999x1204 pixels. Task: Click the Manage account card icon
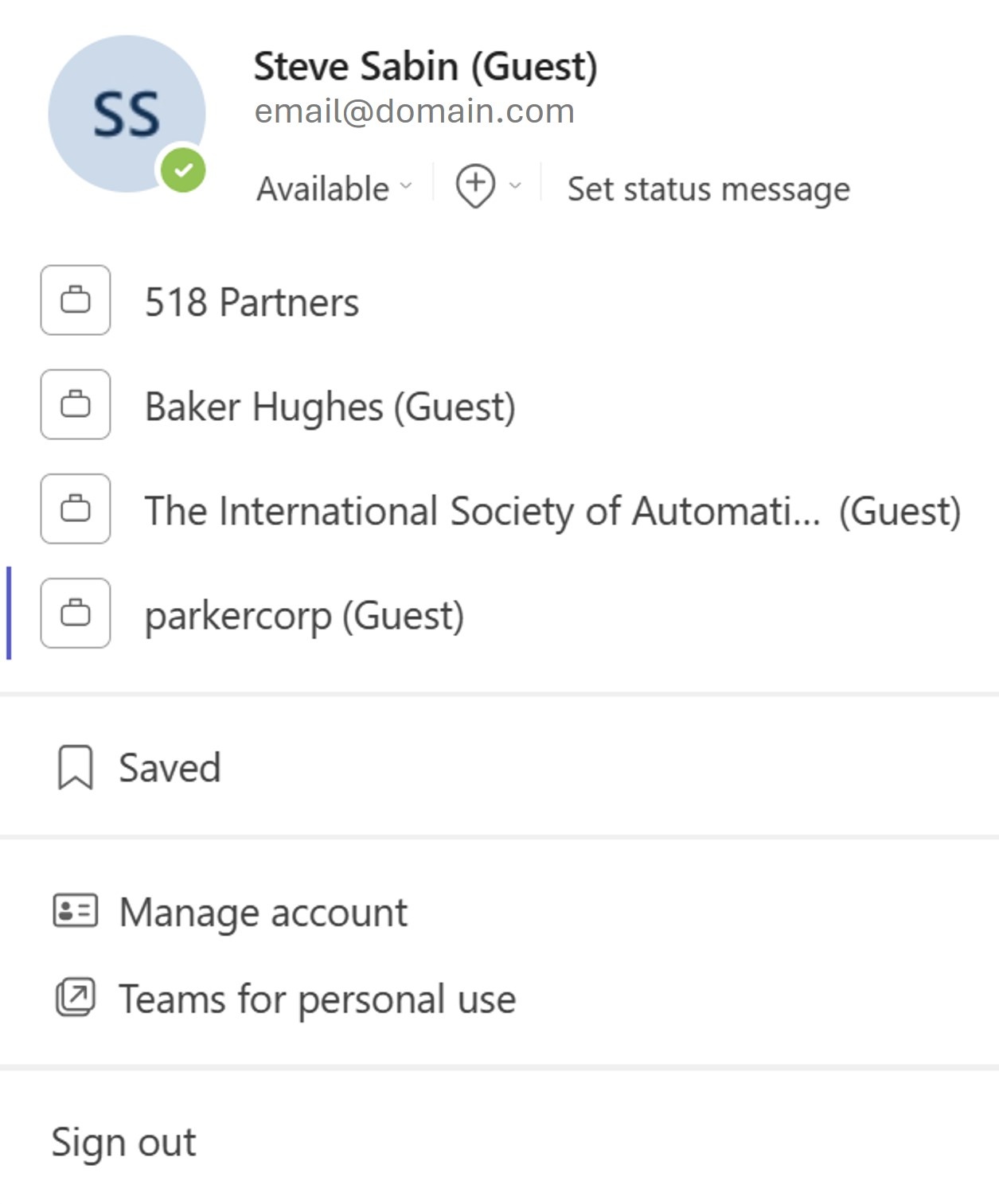click(x=76, y=910)
